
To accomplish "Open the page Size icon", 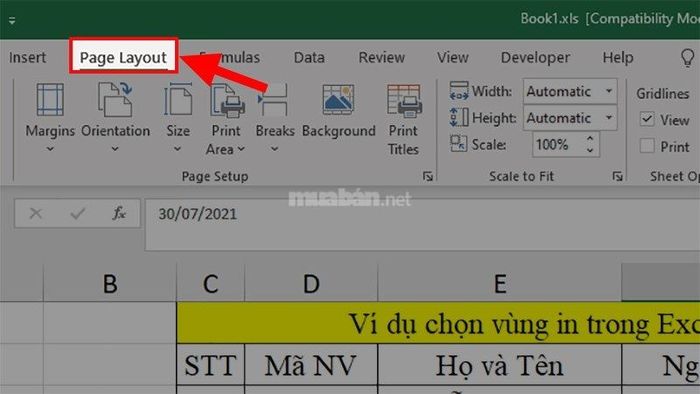I will point(178,100).
